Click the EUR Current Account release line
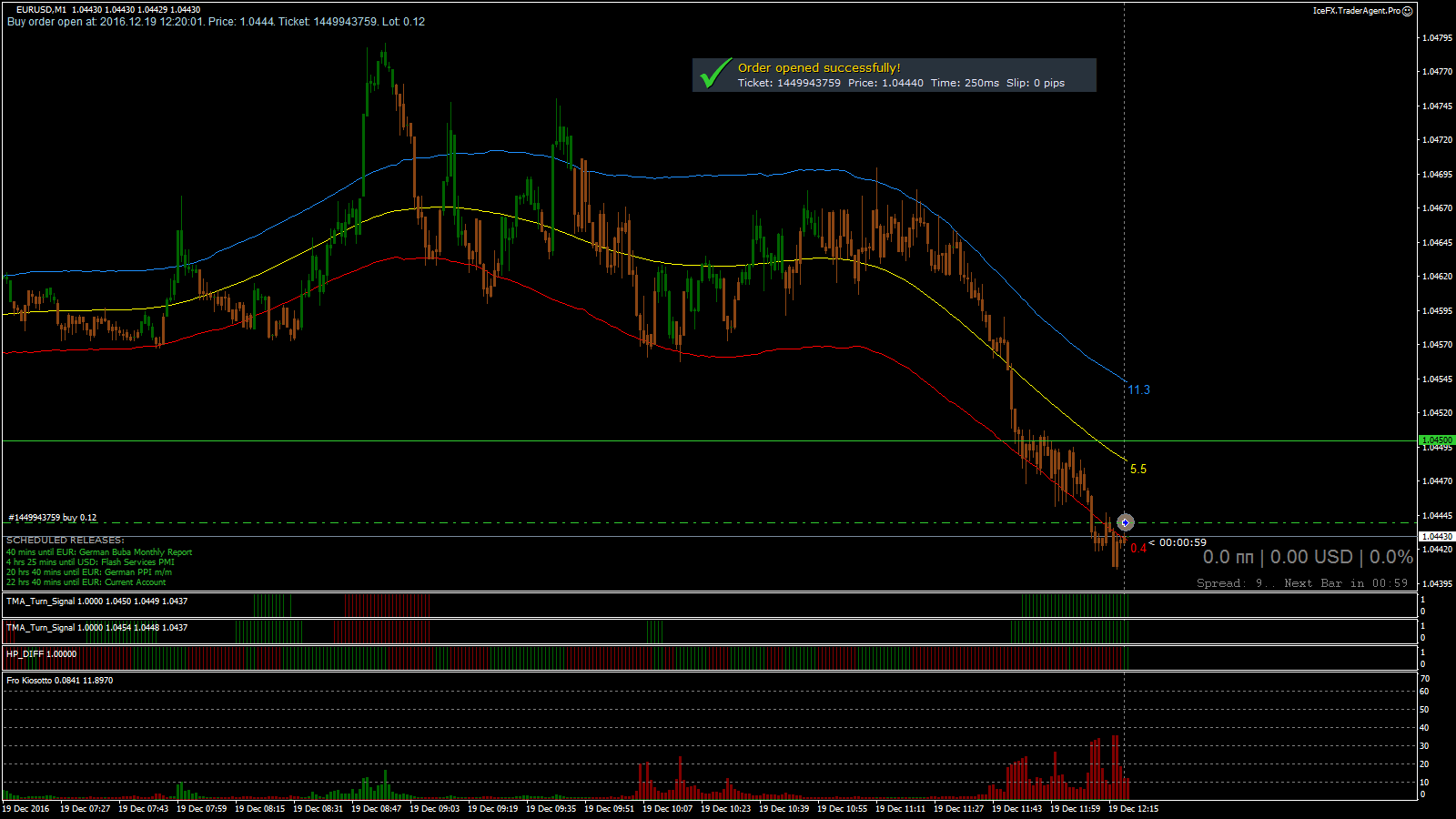The width and height of the screenshot is (1456, 819). coord(86,582)
